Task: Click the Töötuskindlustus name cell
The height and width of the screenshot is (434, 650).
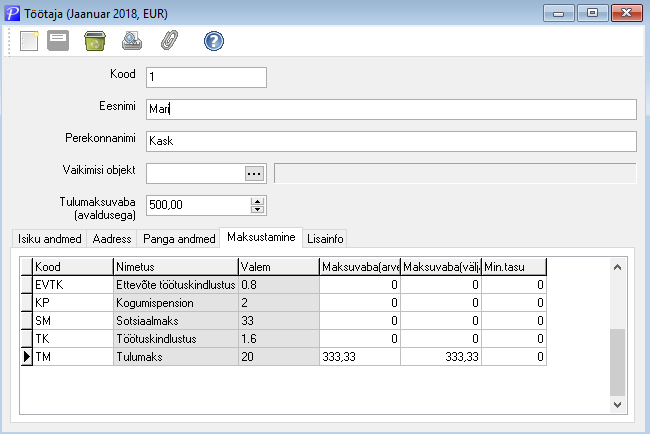Action: coord(176,339)
